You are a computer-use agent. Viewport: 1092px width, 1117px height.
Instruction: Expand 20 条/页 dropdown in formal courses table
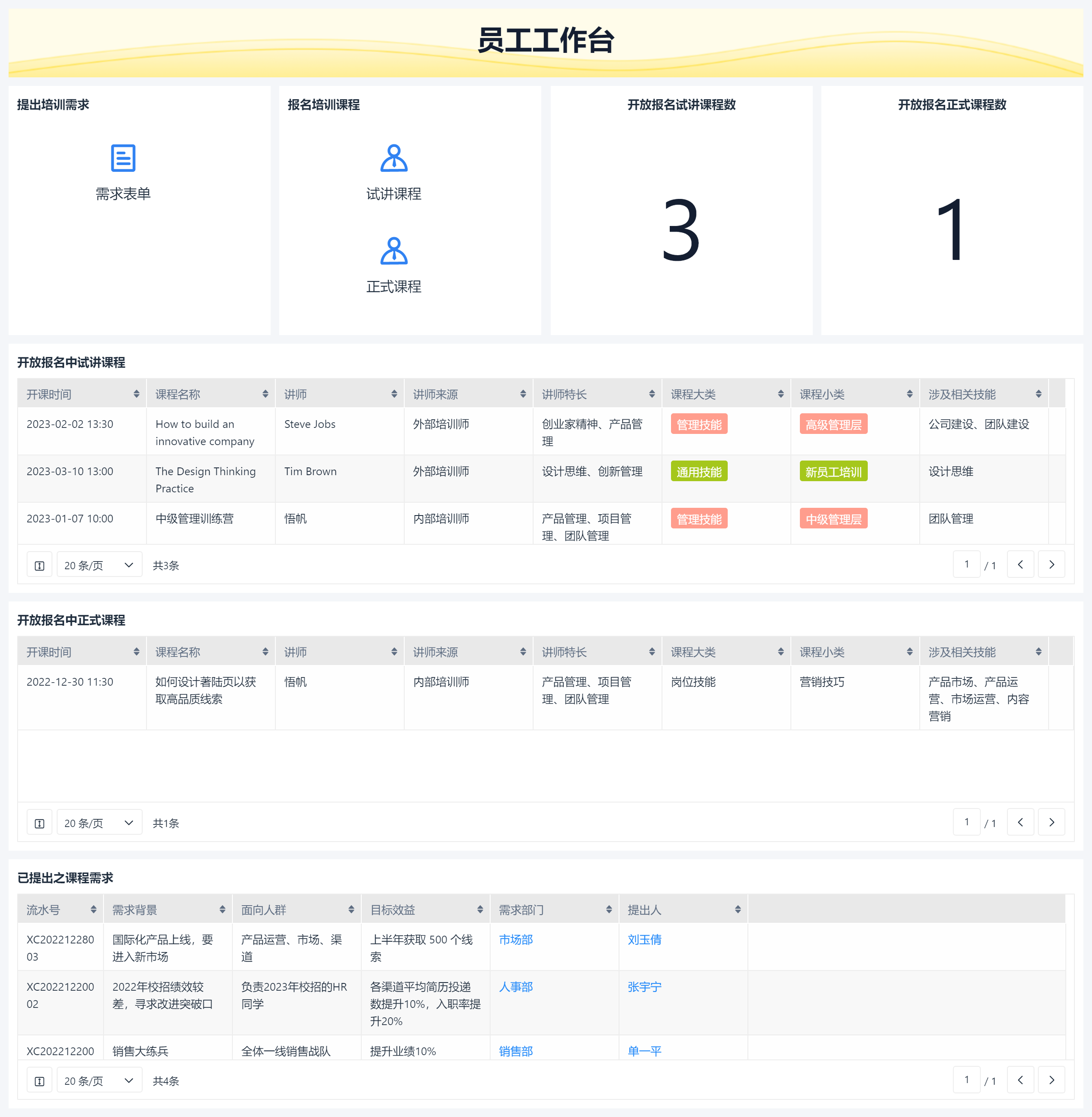point(99,823)
